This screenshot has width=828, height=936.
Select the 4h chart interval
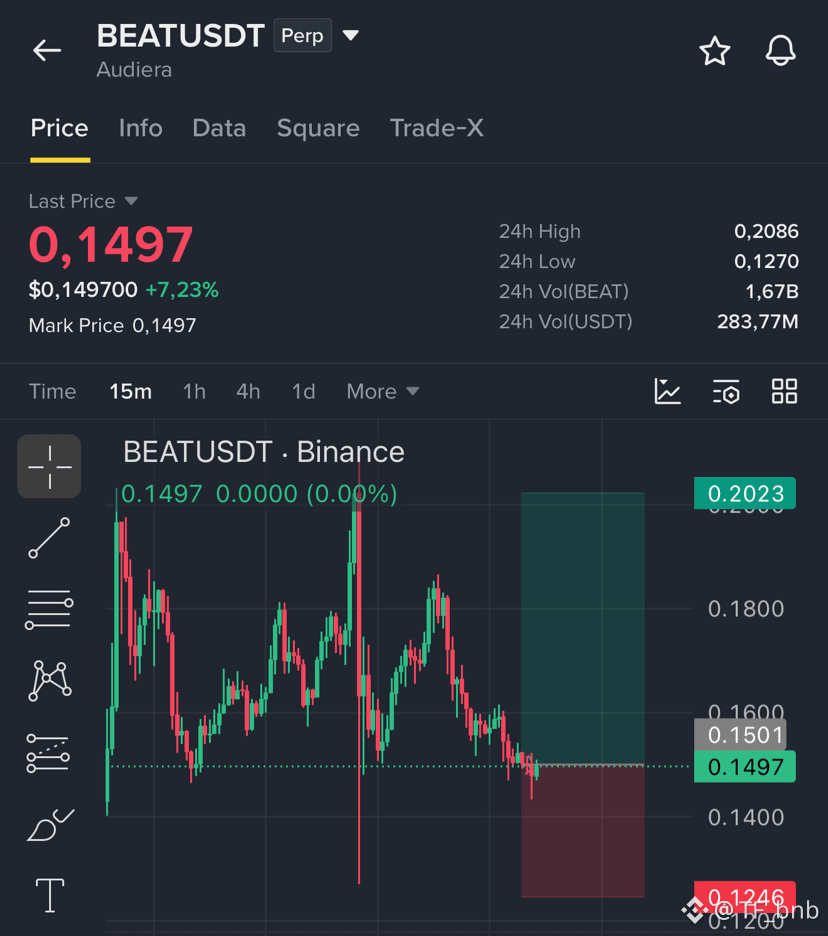click(x=248, y=392)
